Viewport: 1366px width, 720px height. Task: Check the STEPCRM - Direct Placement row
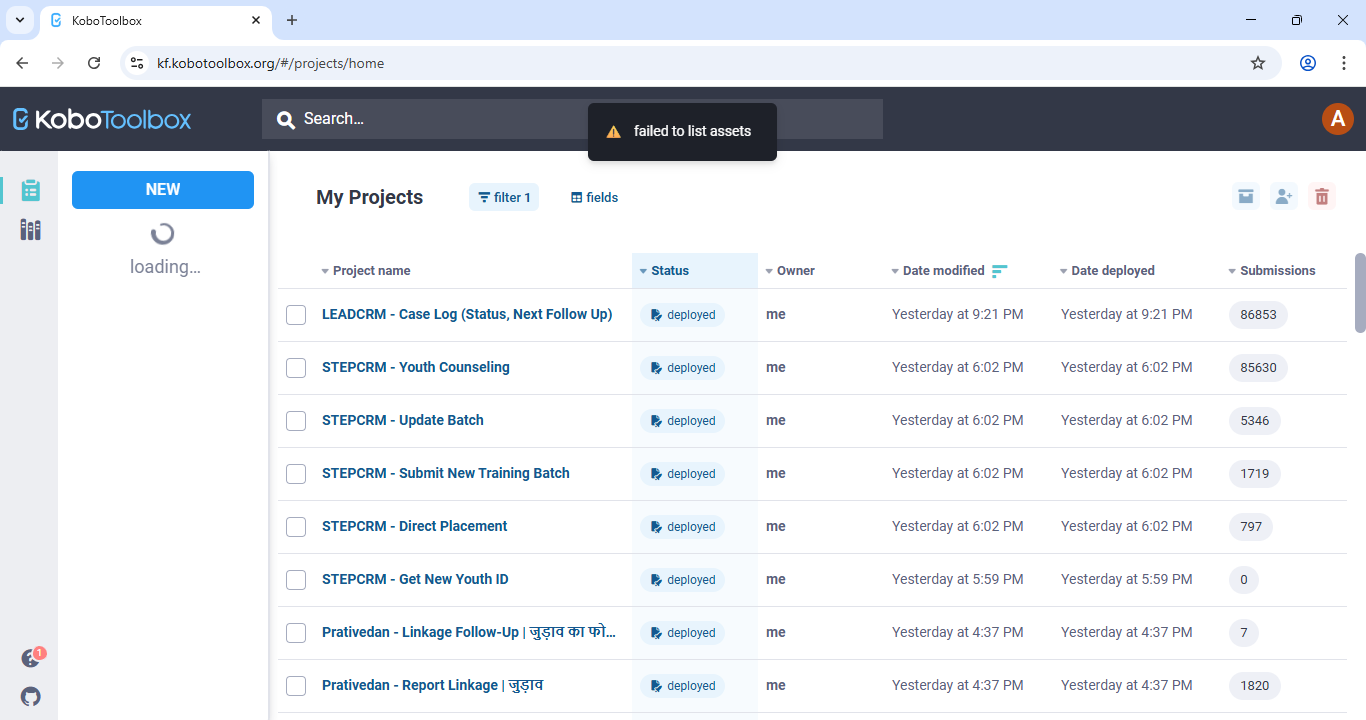[296, 527]
